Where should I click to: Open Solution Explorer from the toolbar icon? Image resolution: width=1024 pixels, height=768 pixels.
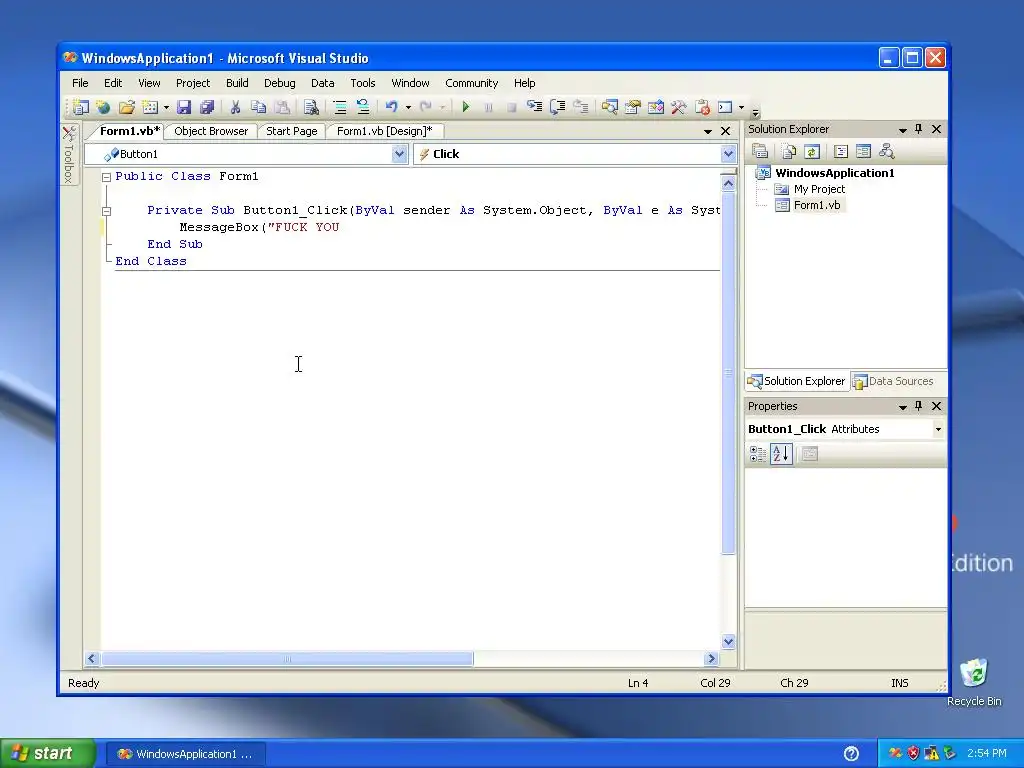tap(609, 106)
